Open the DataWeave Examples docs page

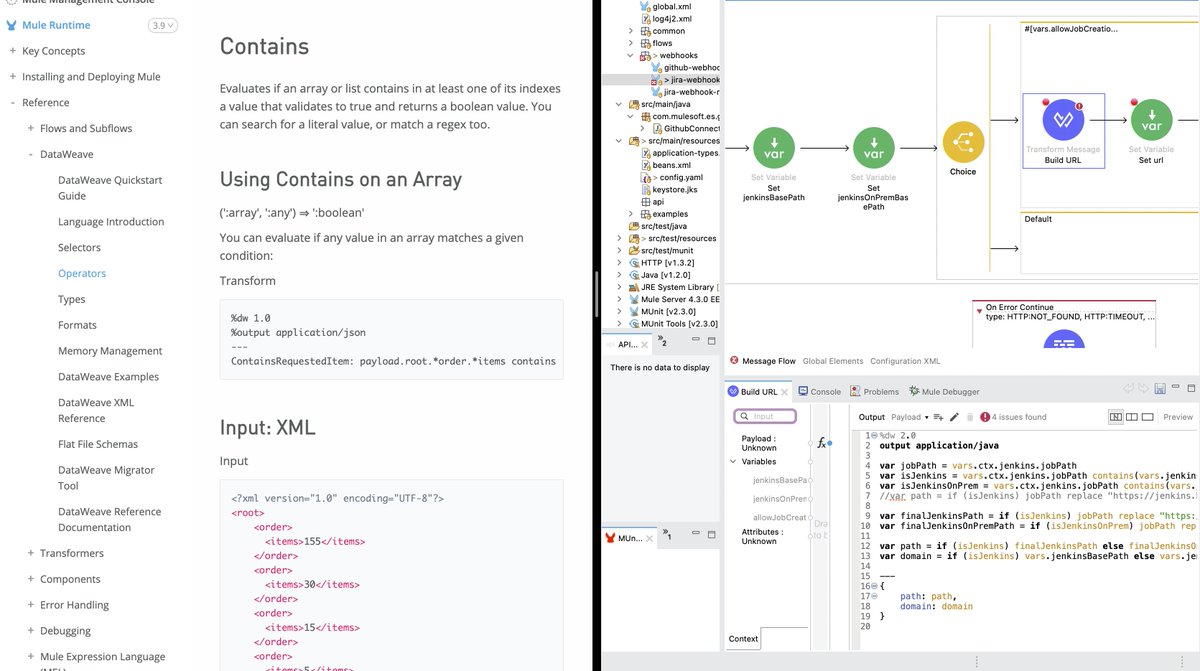coord(108,377)
